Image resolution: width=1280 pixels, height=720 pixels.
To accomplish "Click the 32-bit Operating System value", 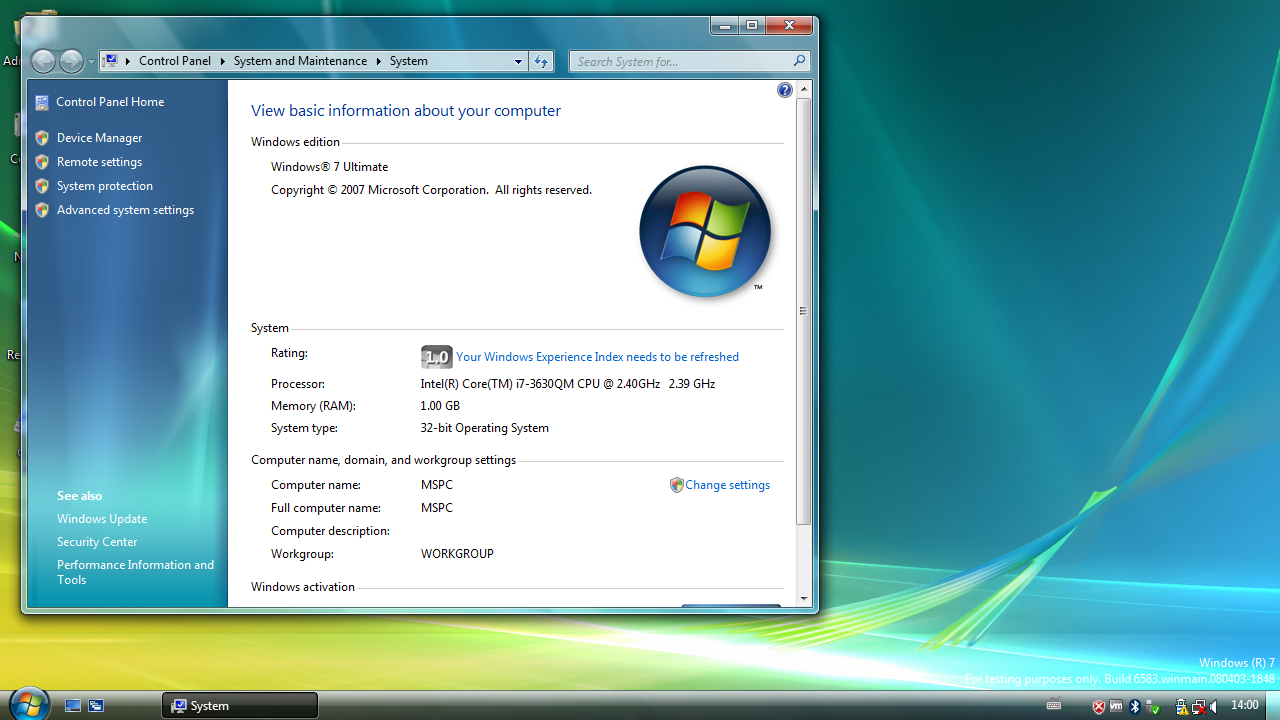I will [485, 428].
